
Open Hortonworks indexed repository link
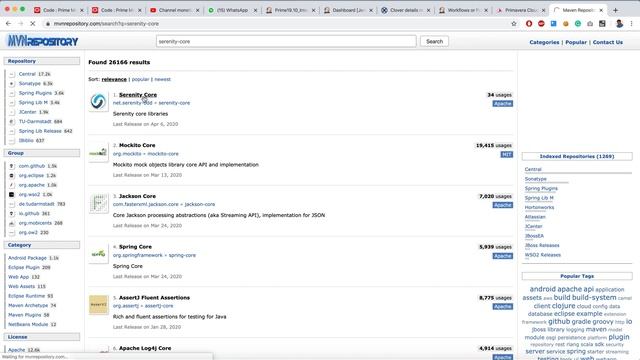pos(539,207)
